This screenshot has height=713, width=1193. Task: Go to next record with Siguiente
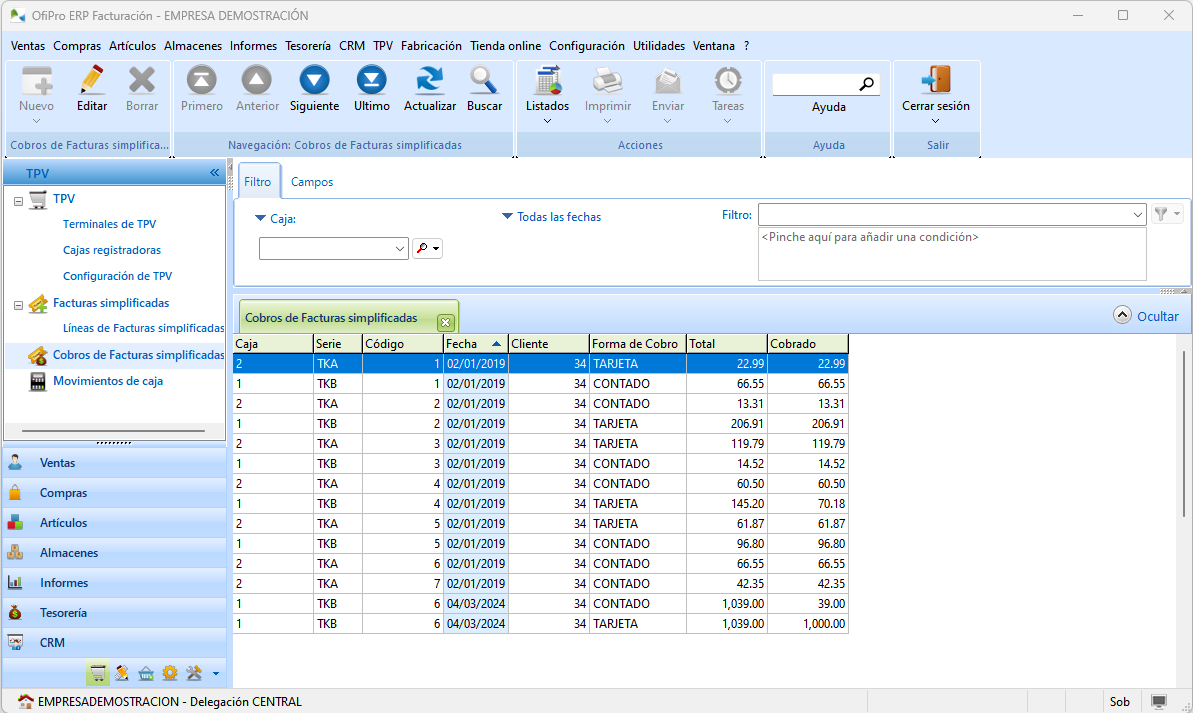click(x=314, y=81)
